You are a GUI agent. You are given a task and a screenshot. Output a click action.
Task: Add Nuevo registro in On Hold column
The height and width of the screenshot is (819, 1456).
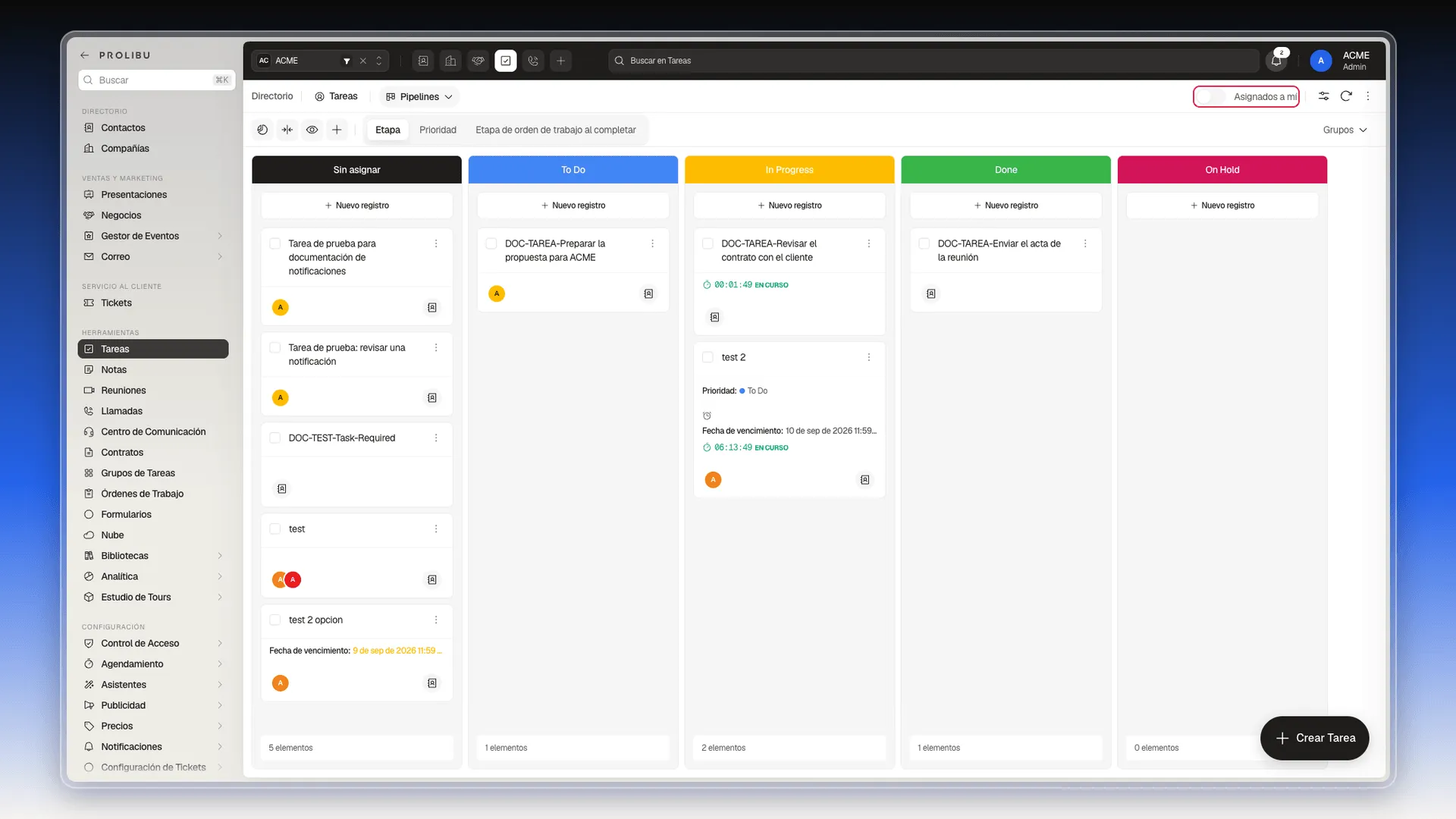click(x=1222, y=206)
